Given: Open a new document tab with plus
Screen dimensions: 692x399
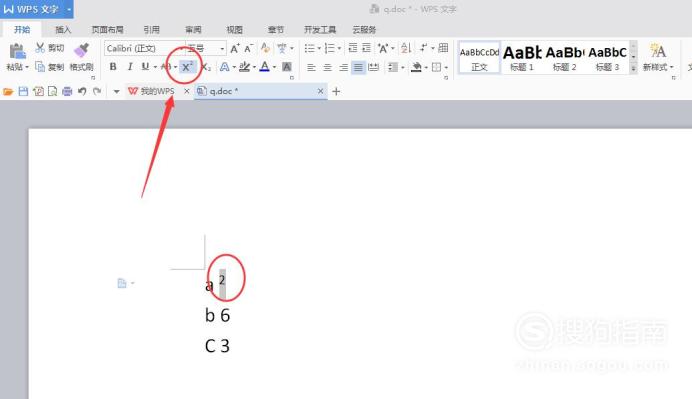Looking at the screenshot, I should click(336, 91).
